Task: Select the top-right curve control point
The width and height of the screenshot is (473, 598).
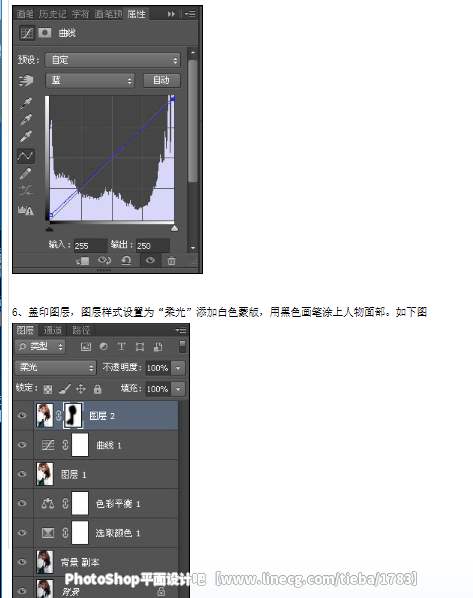Action: pos(173,99)
